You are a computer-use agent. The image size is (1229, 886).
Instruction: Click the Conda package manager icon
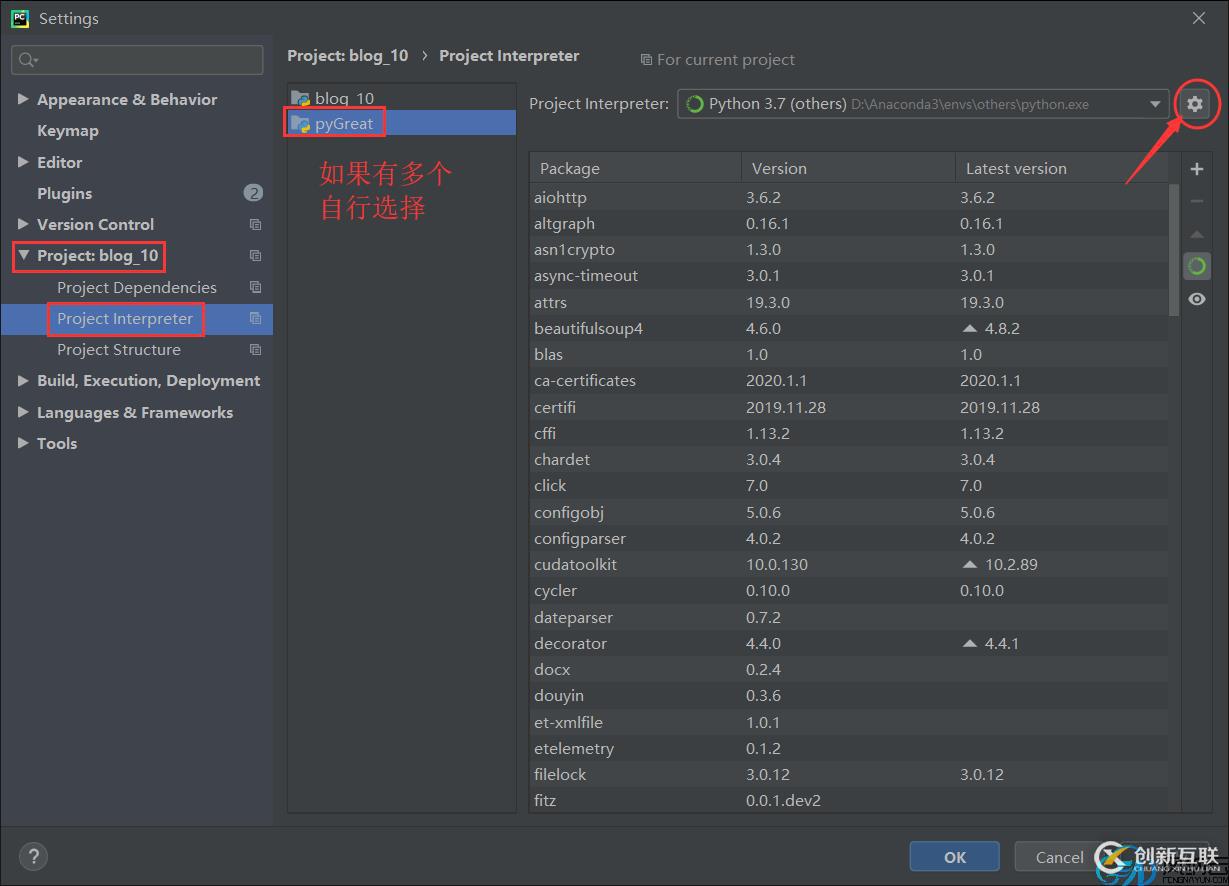[1196, 265]
